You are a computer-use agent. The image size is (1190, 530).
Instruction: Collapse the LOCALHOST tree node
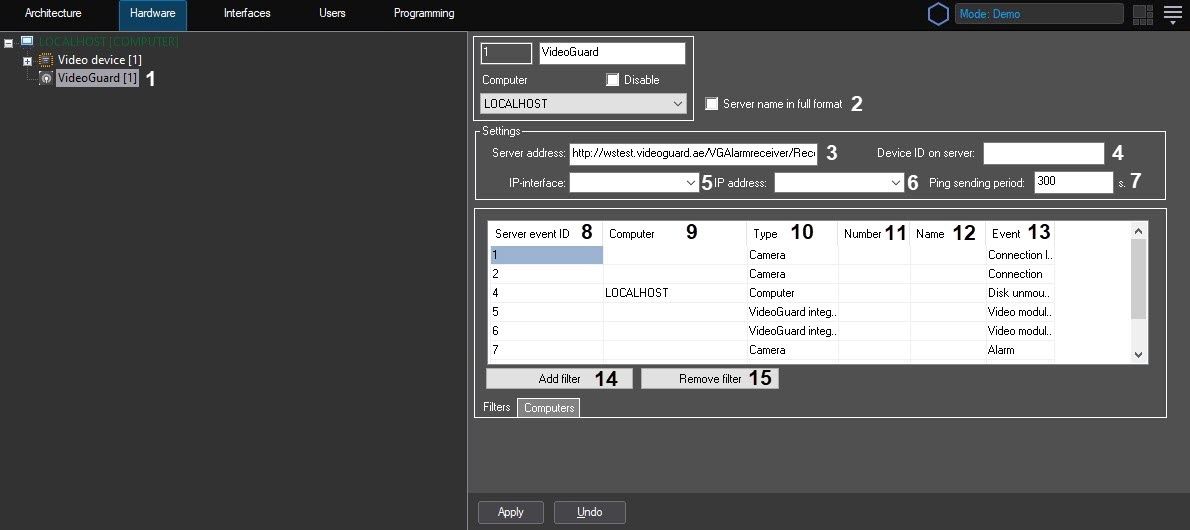[x=9, y=43]
